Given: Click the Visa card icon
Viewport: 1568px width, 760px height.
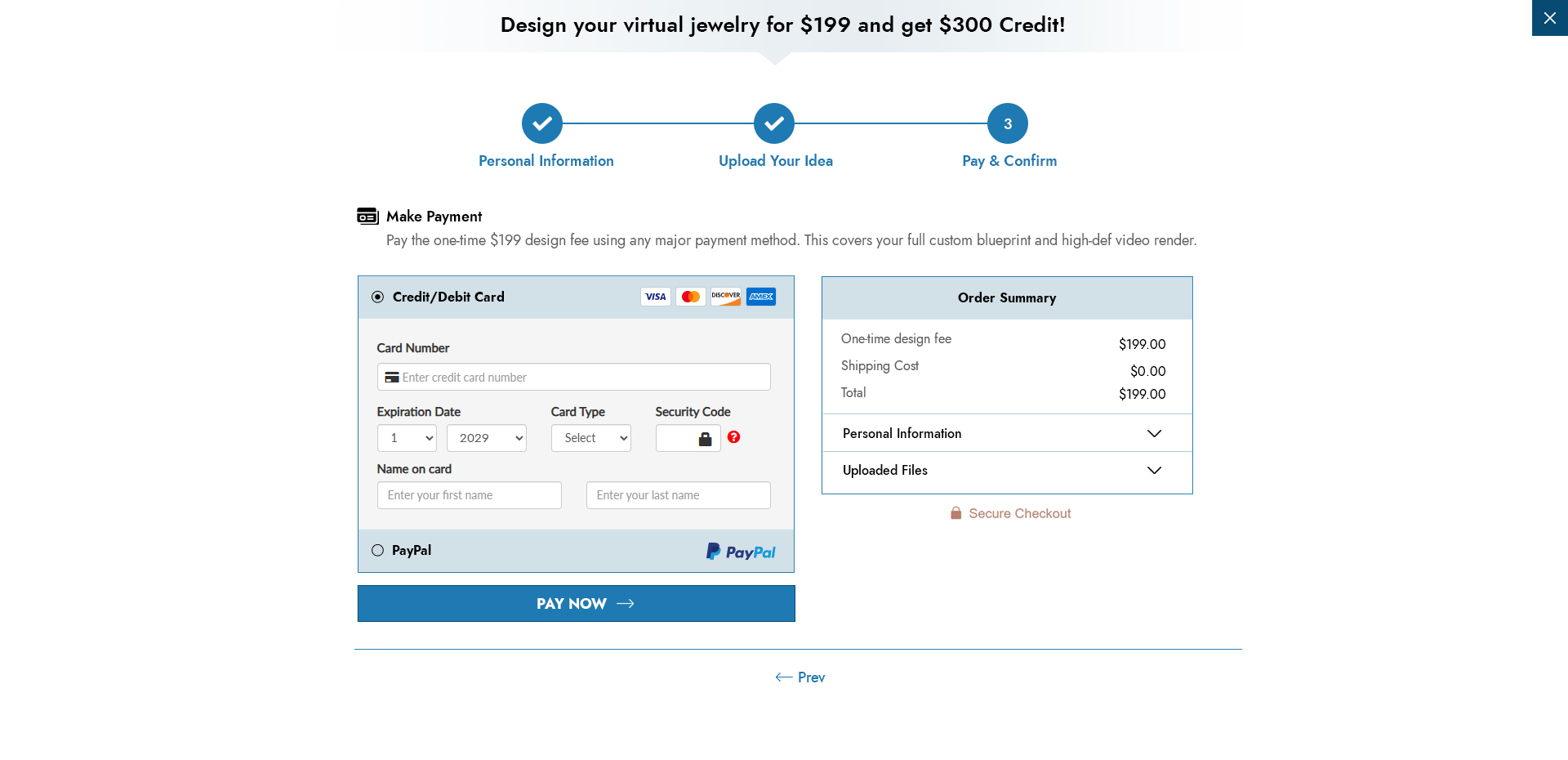Looking at the screenshot, I should (x=655, y=297).
